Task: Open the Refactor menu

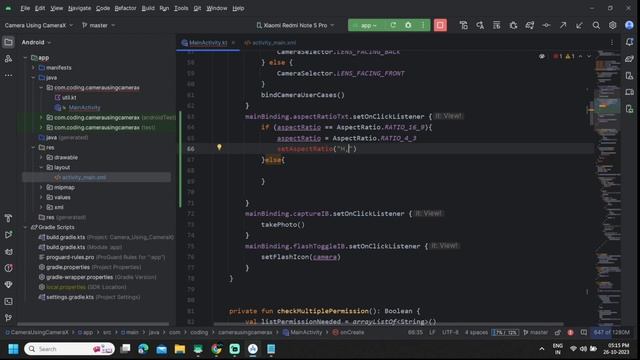Action: point(125,8)
